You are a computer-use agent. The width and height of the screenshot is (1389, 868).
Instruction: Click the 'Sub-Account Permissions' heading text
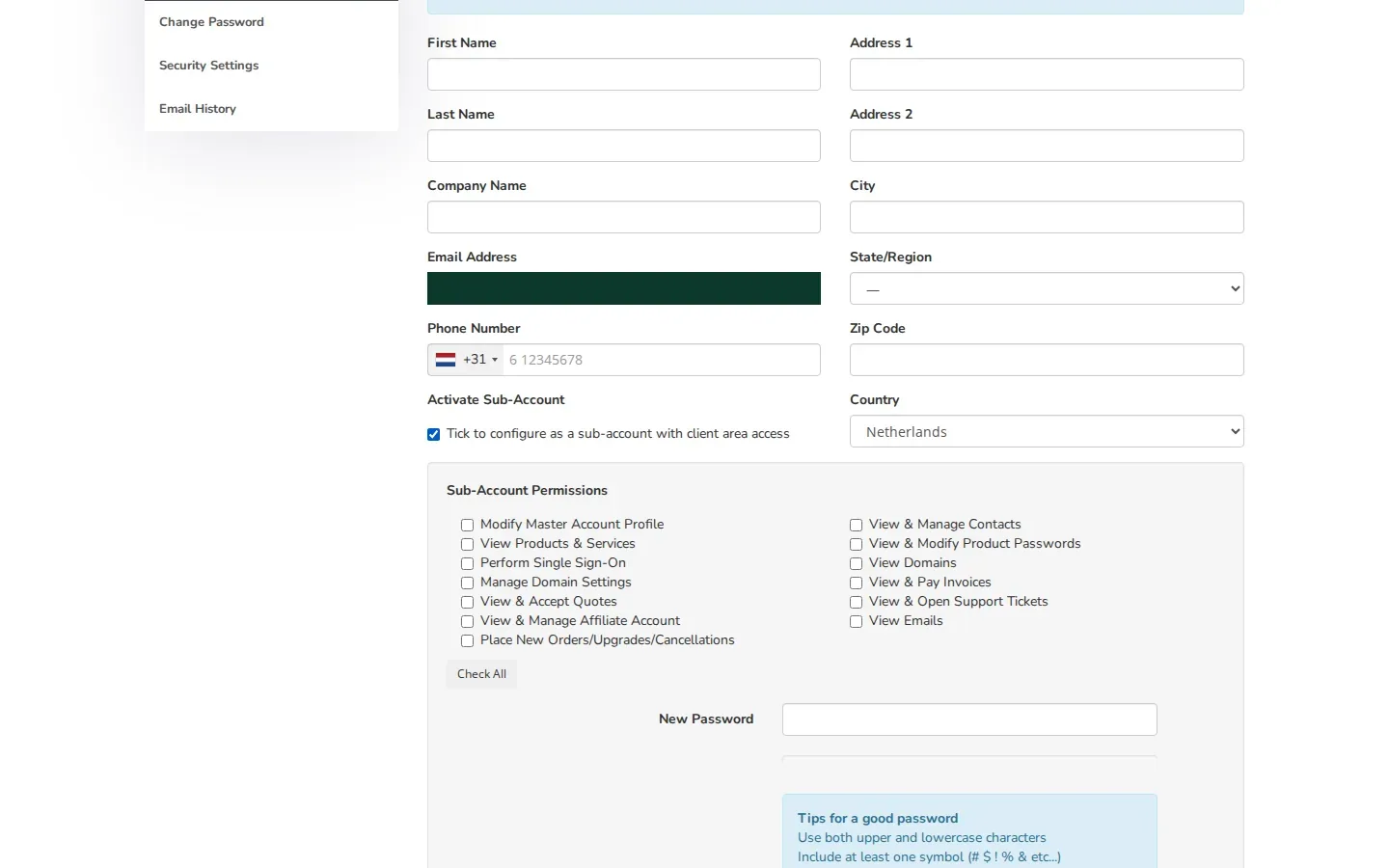(527, 490)
